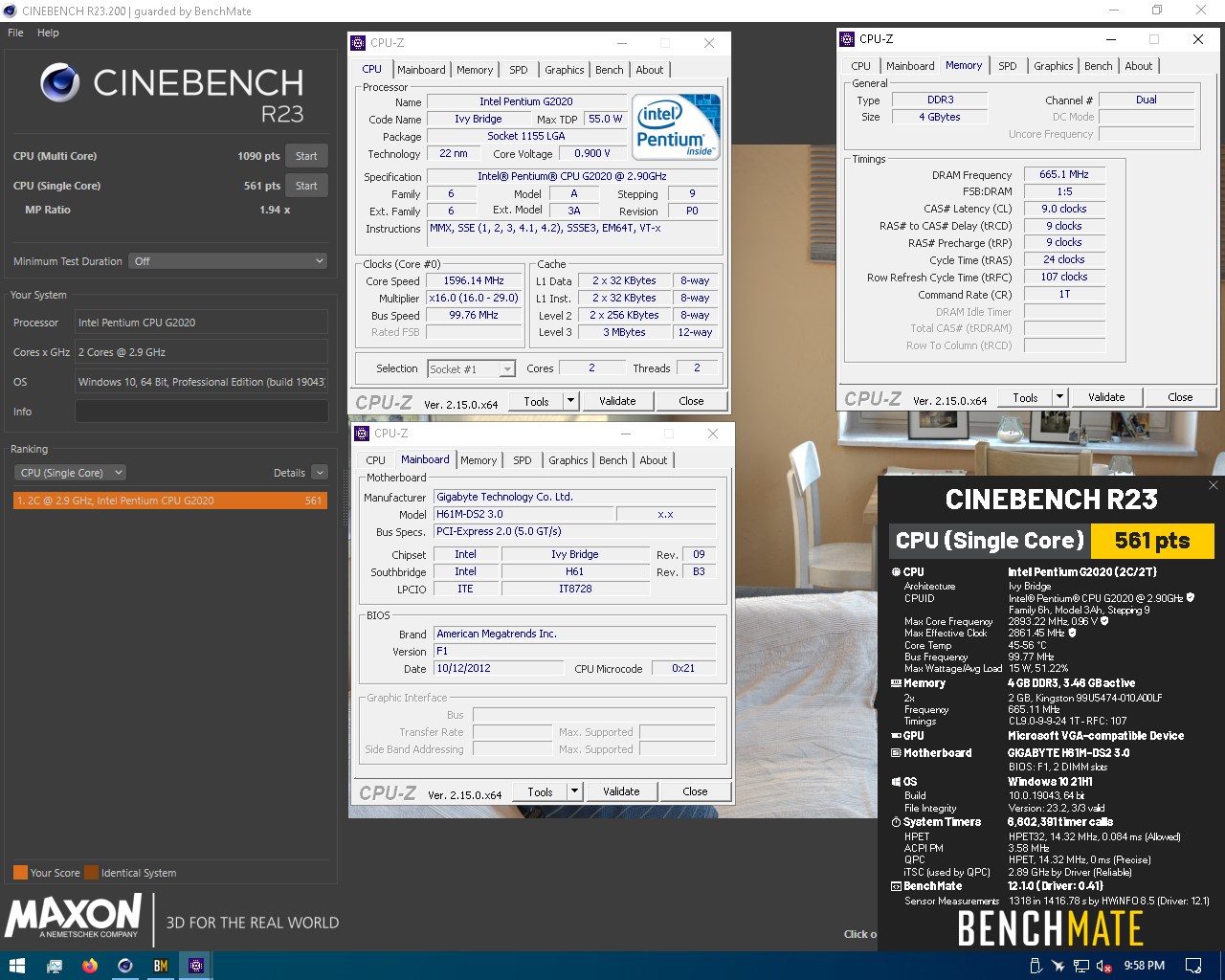The height and width of the screenshot is (980, 1225).
Task: Click the H61M-DS2 3.0 model field
Action: click(523, 514)
